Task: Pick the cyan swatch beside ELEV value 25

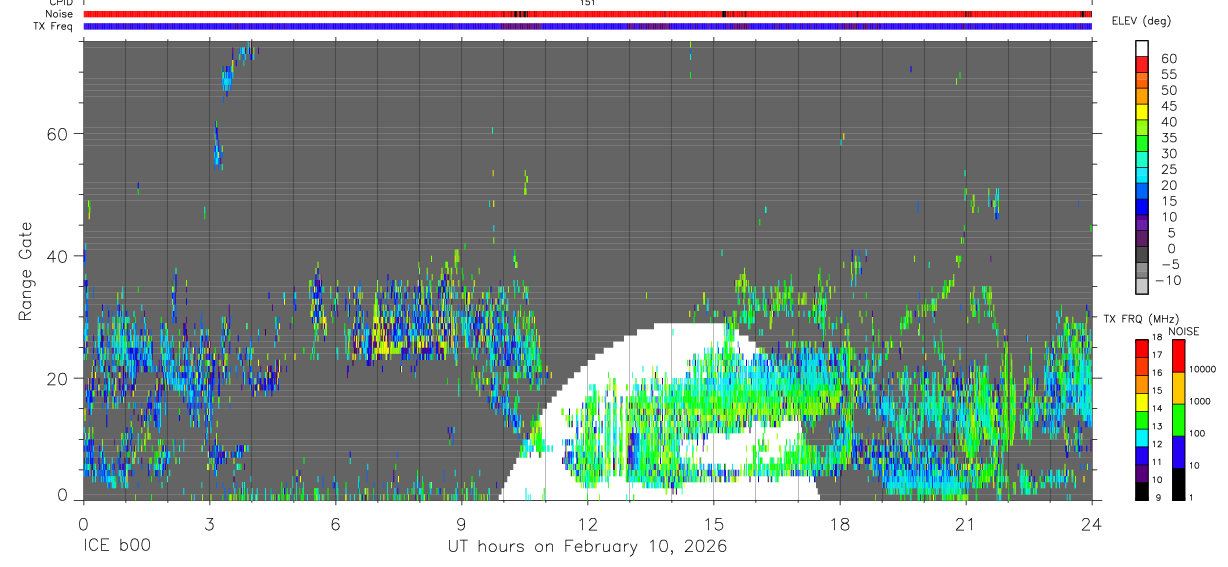Action: click(x=1142, y=175)
